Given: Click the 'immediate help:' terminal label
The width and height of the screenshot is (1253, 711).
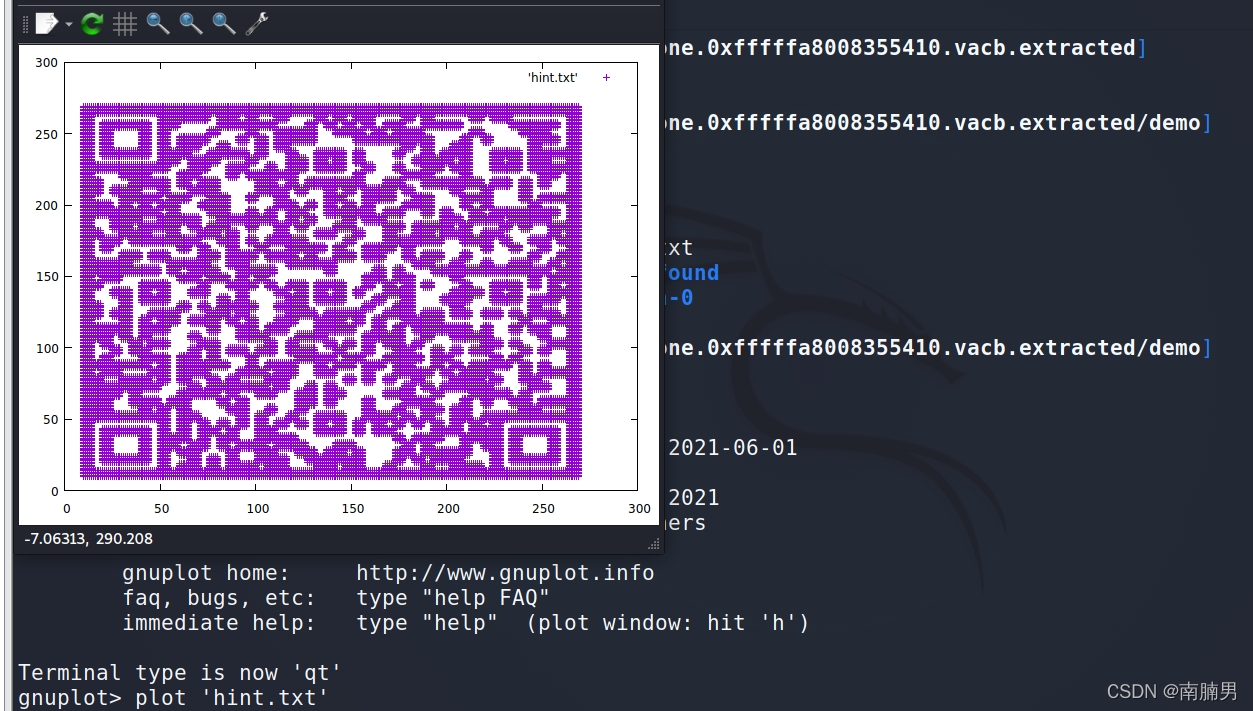Looking at the screenshot, I should (x=219, y=623).
